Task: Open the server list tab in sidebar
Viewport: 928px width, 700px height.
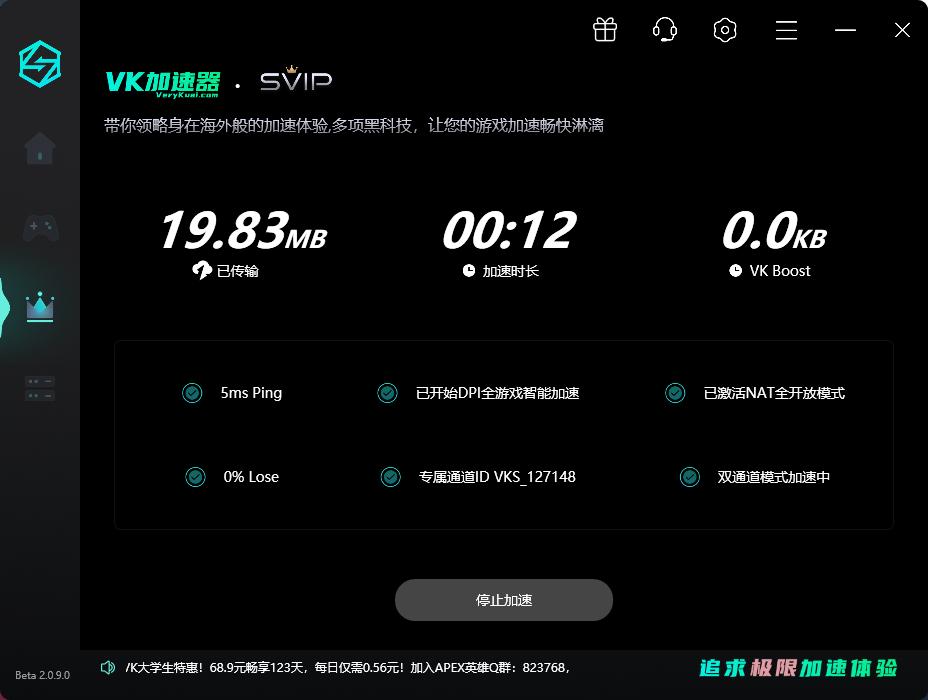Action: pos(40,388)
